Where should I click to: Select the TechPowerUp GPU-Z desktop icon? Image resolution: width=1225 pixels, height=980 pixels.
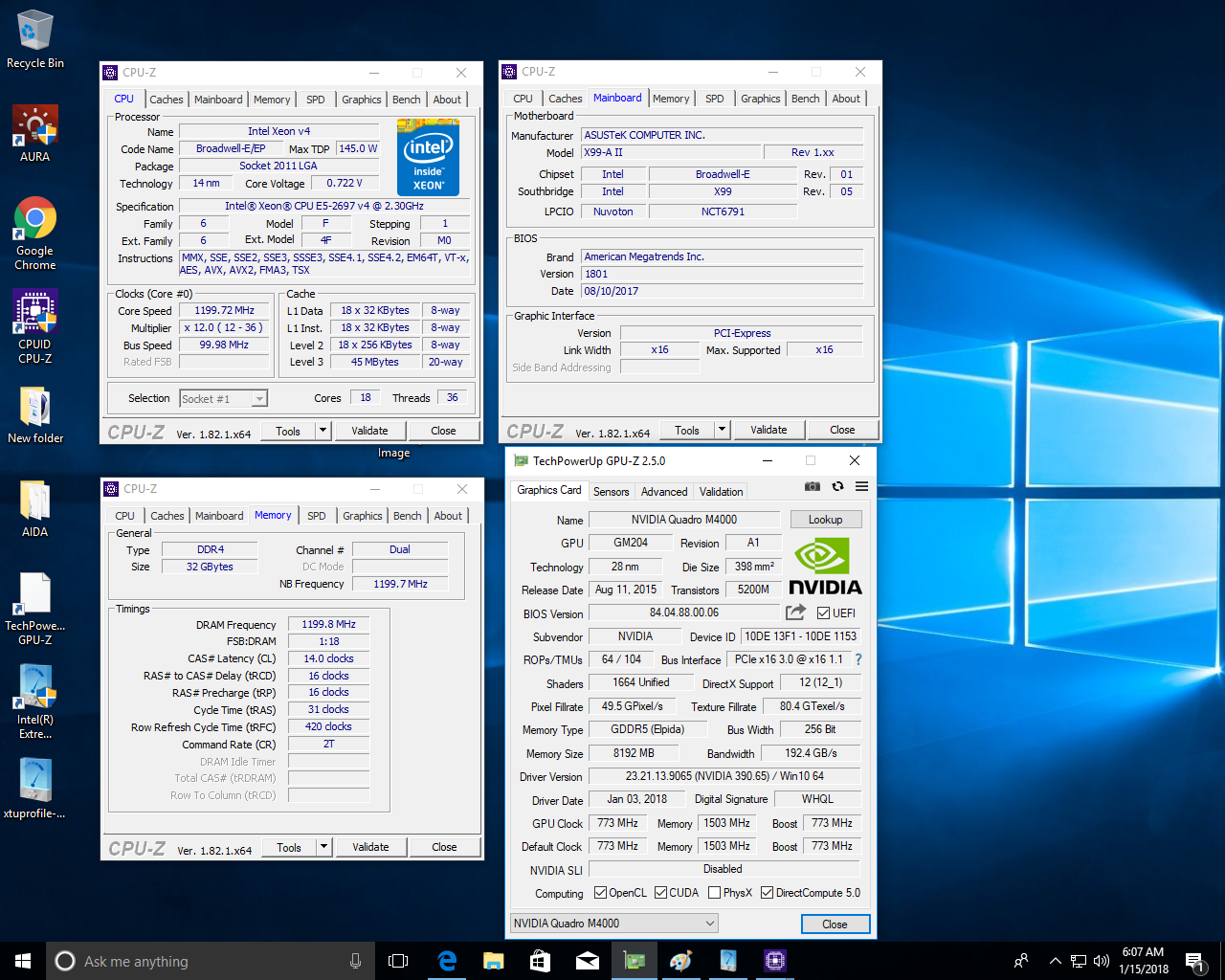click(x=34, y=609)
